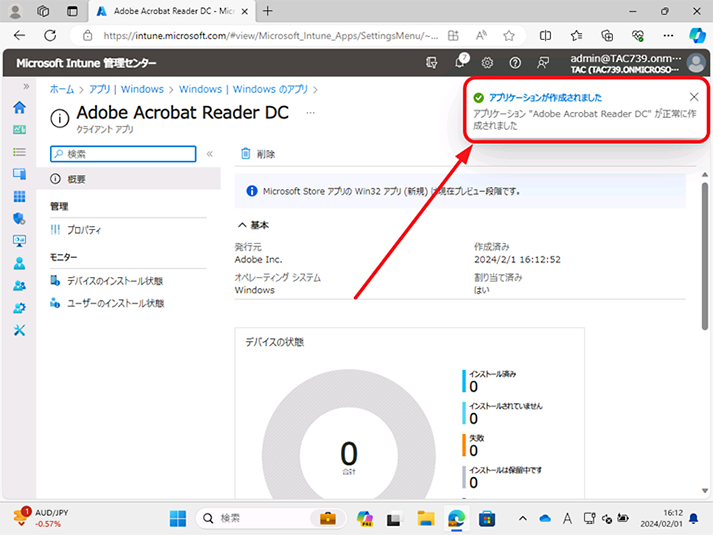Click the taskbar 検索 search box
Image resolution: width=713 pixels, height=535 pixels.
271,518
